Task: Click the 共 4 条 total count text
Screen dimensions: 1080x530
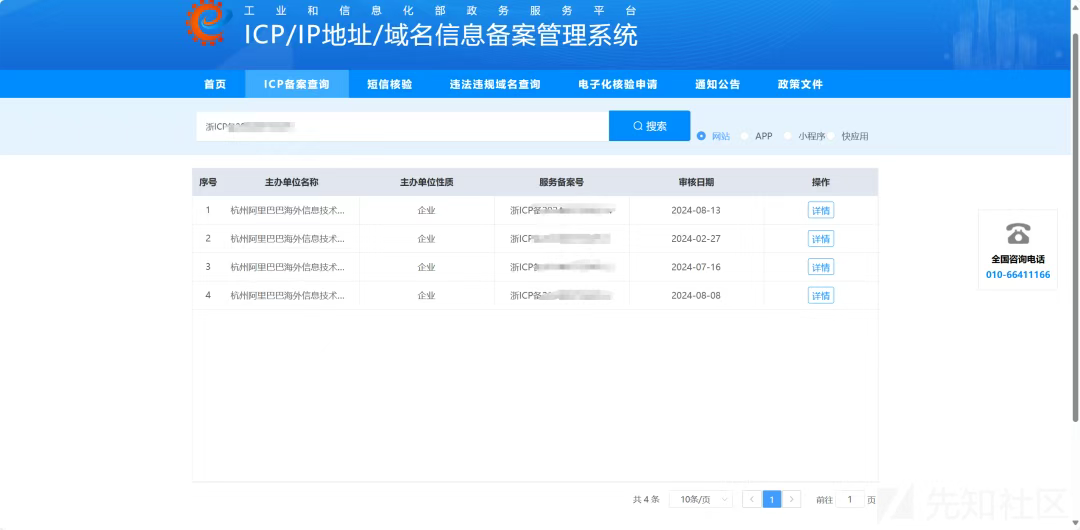Action: click(646, 499)
